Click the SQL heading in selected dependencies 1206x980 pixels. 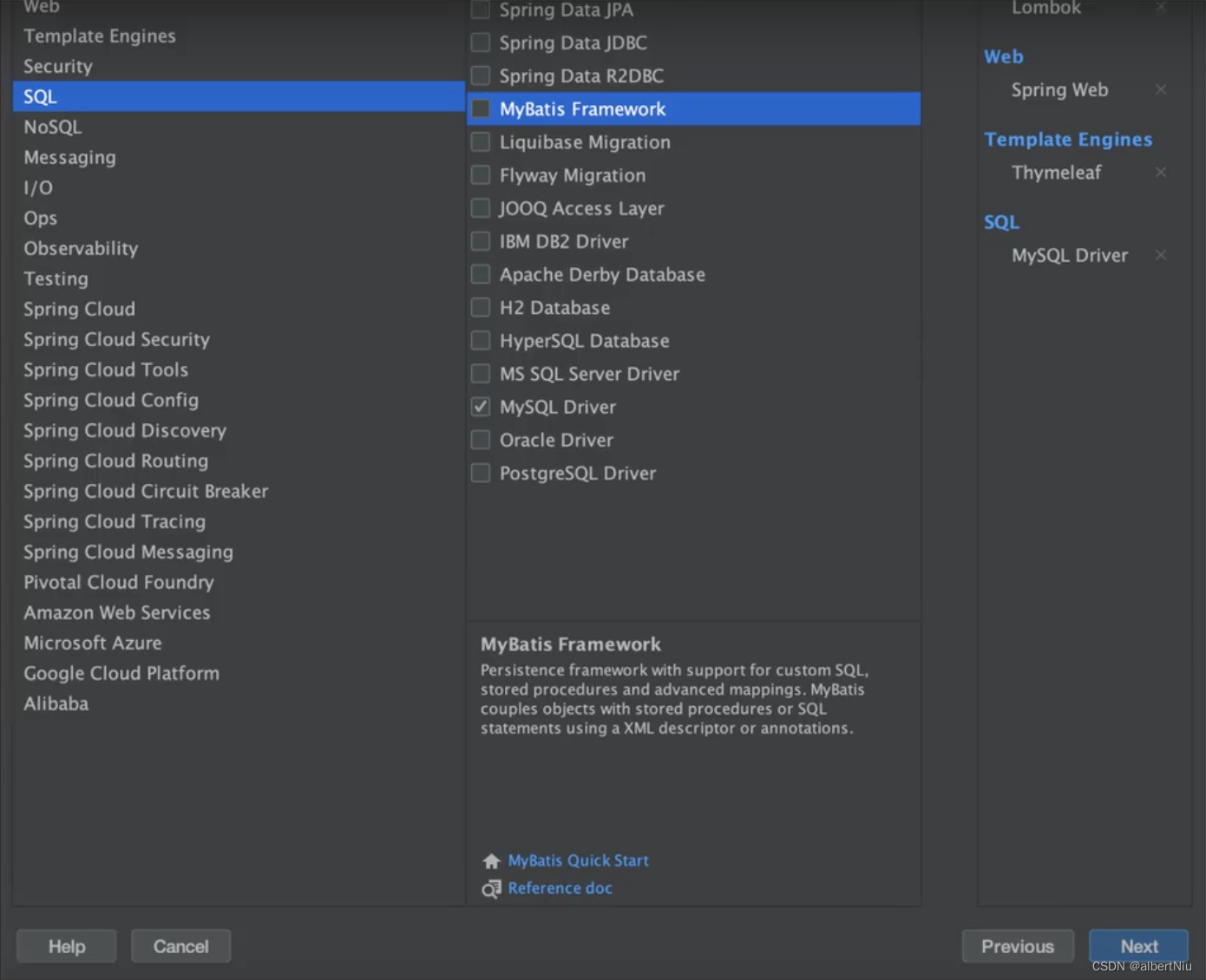tap(1001, 223)
